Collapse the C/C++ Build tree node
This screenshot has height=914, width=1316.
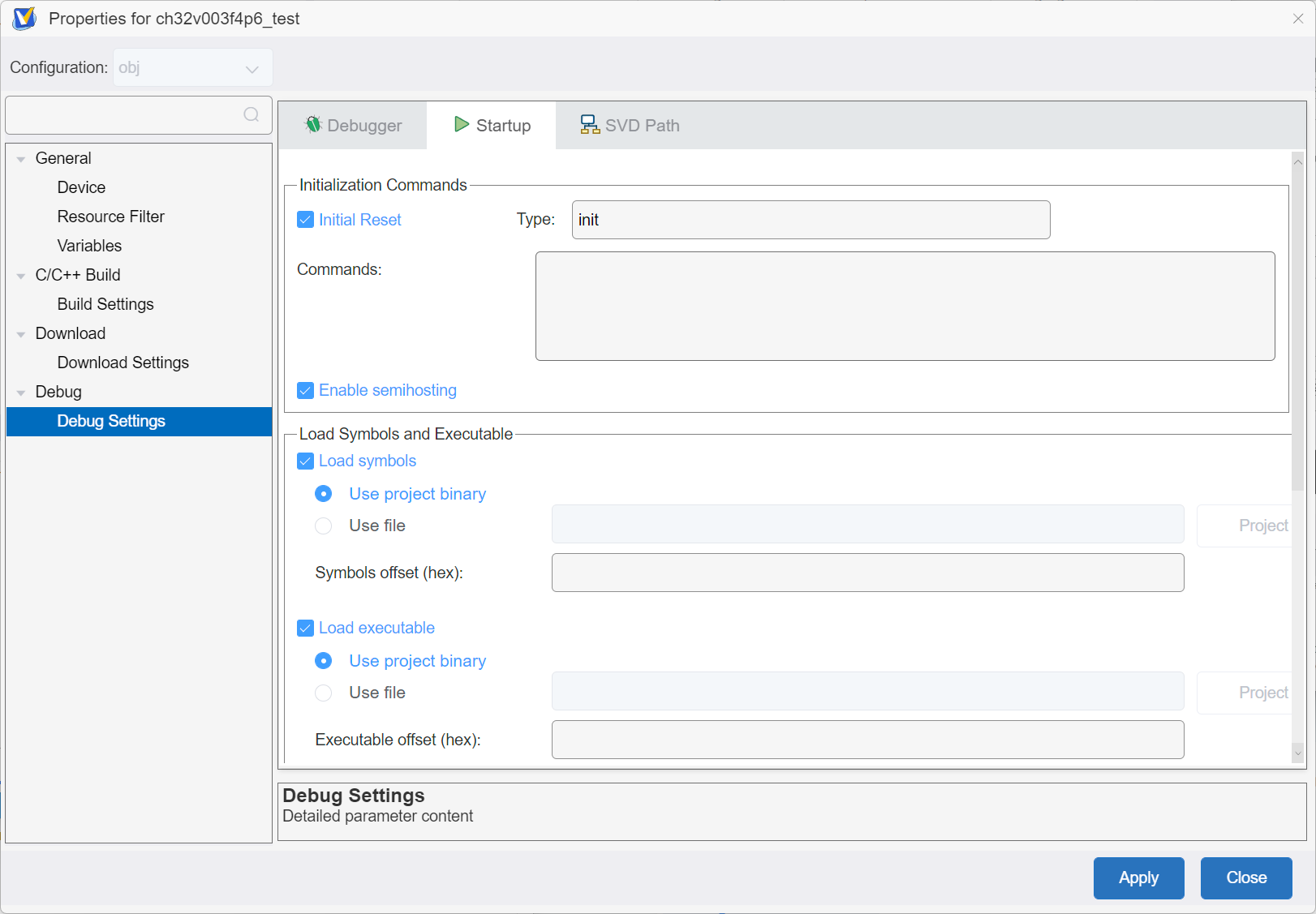(21, 276)
